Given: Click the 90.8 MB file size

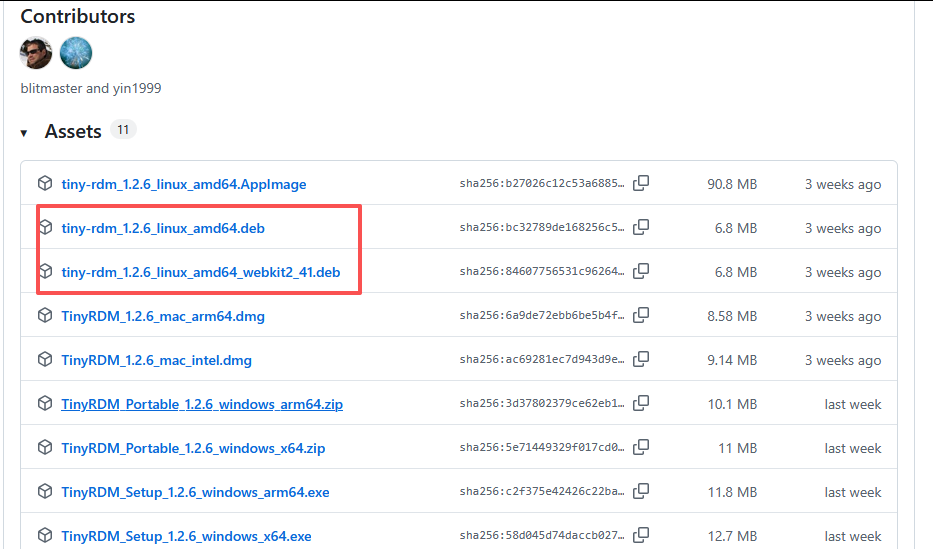Looking at the screenshot, I should coord(732,184).
